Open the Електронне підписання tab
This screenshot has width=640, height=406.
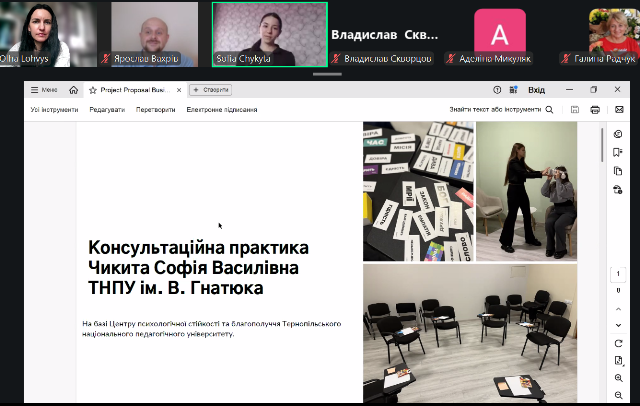222,110
